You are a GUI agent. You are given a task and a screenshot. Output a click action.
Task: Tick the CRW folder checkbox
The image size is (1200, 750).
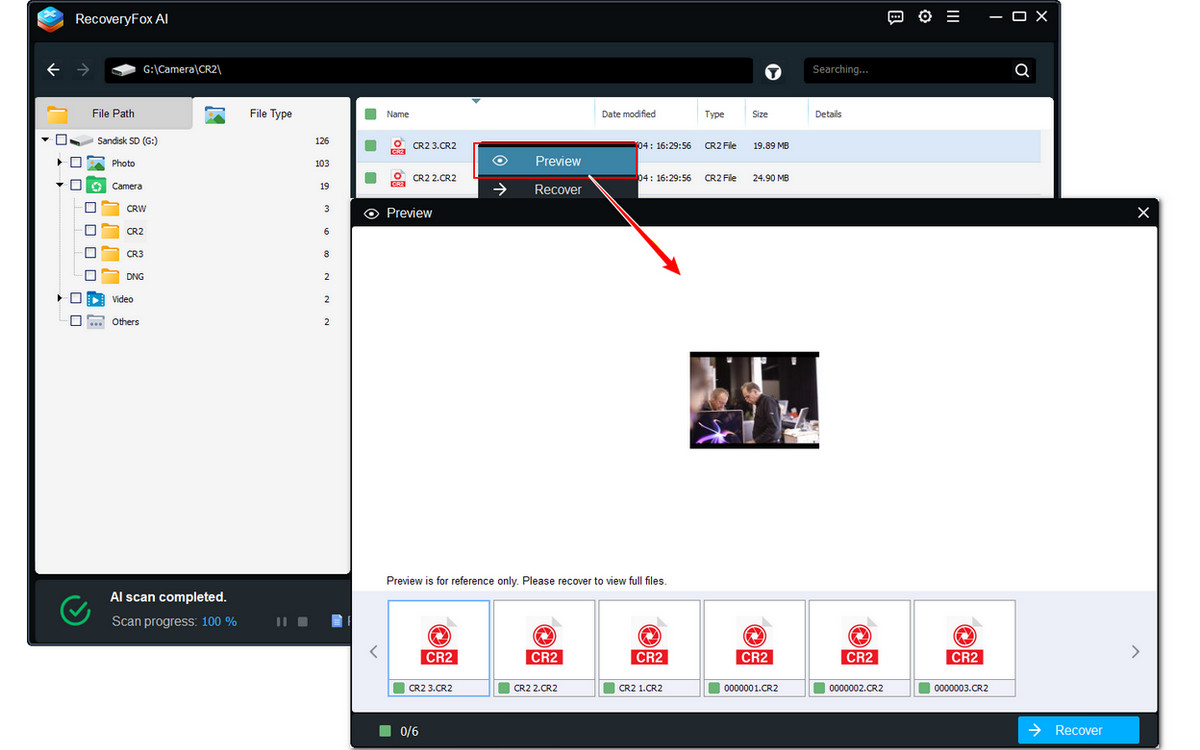(90, 208)
